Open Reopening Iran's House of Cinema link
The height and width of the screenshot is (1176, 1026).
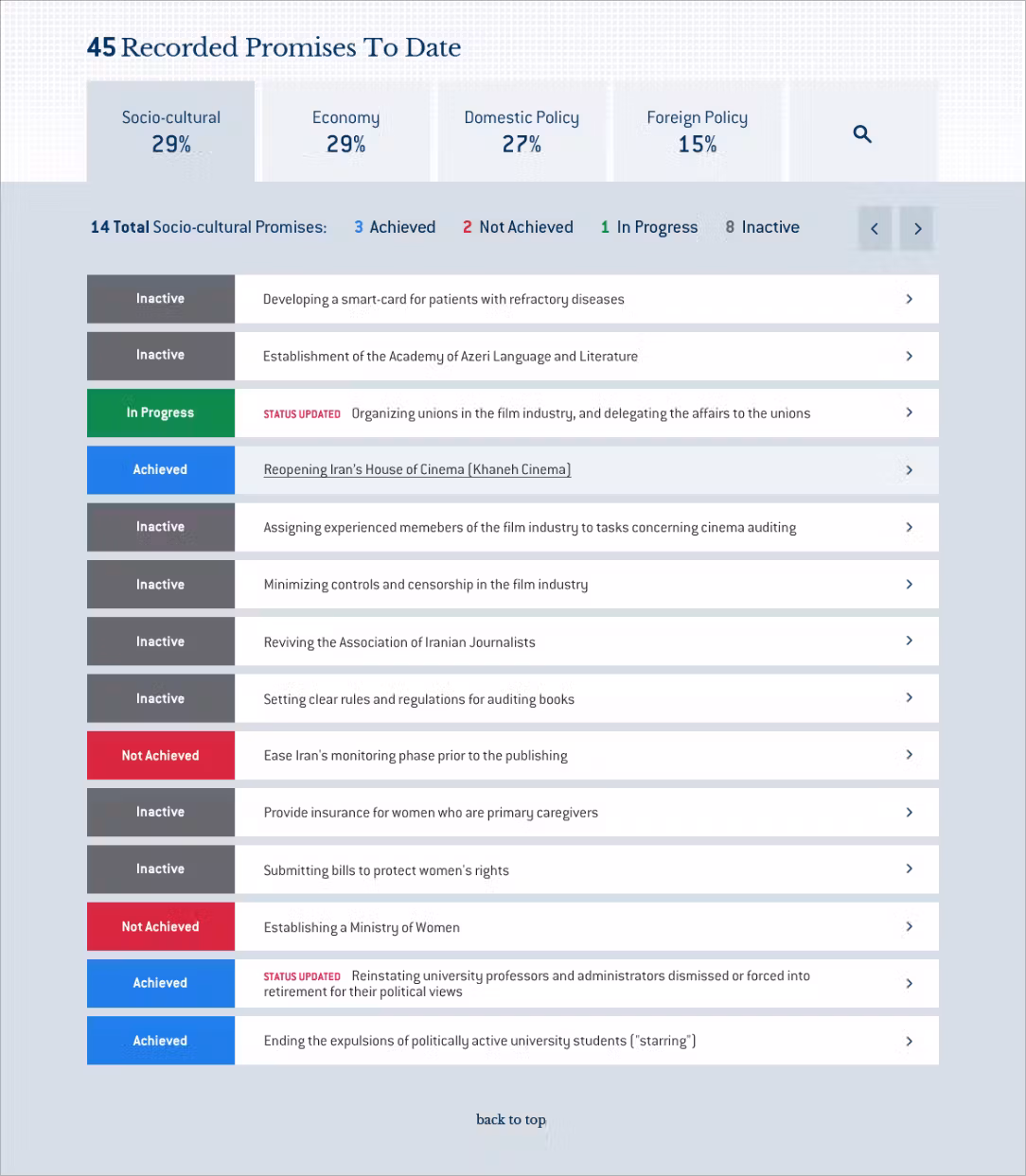416,469
